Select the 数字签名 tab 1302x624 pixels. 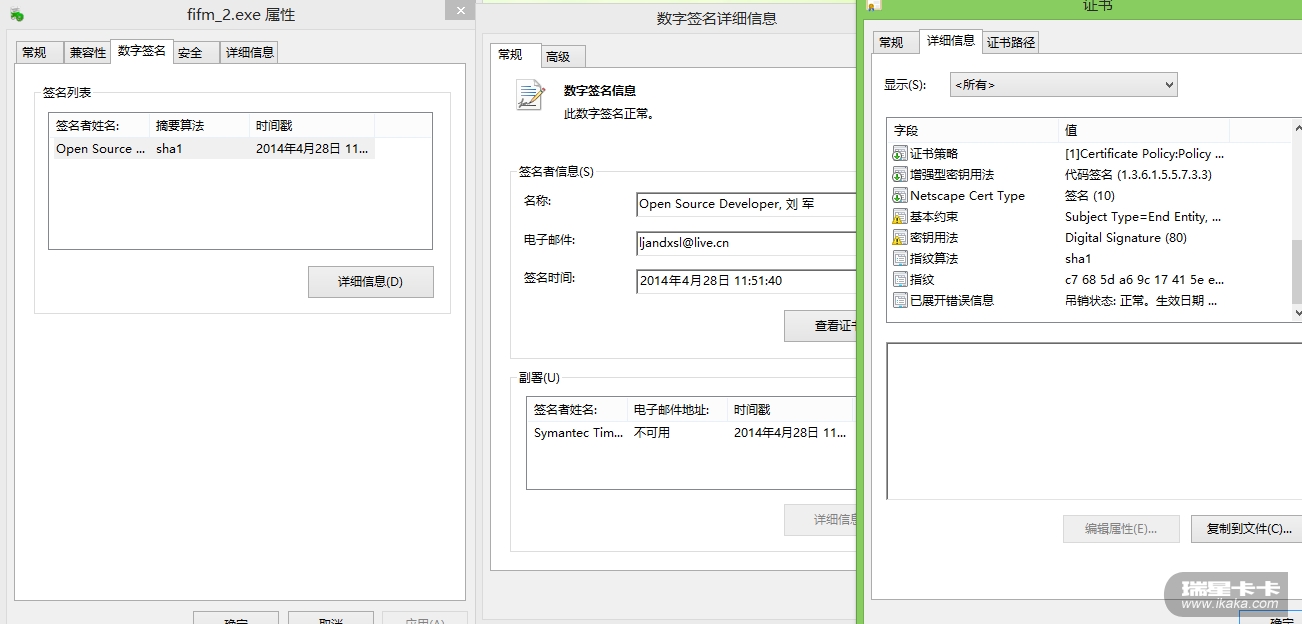pyautogui.click(x=142, y=51)
